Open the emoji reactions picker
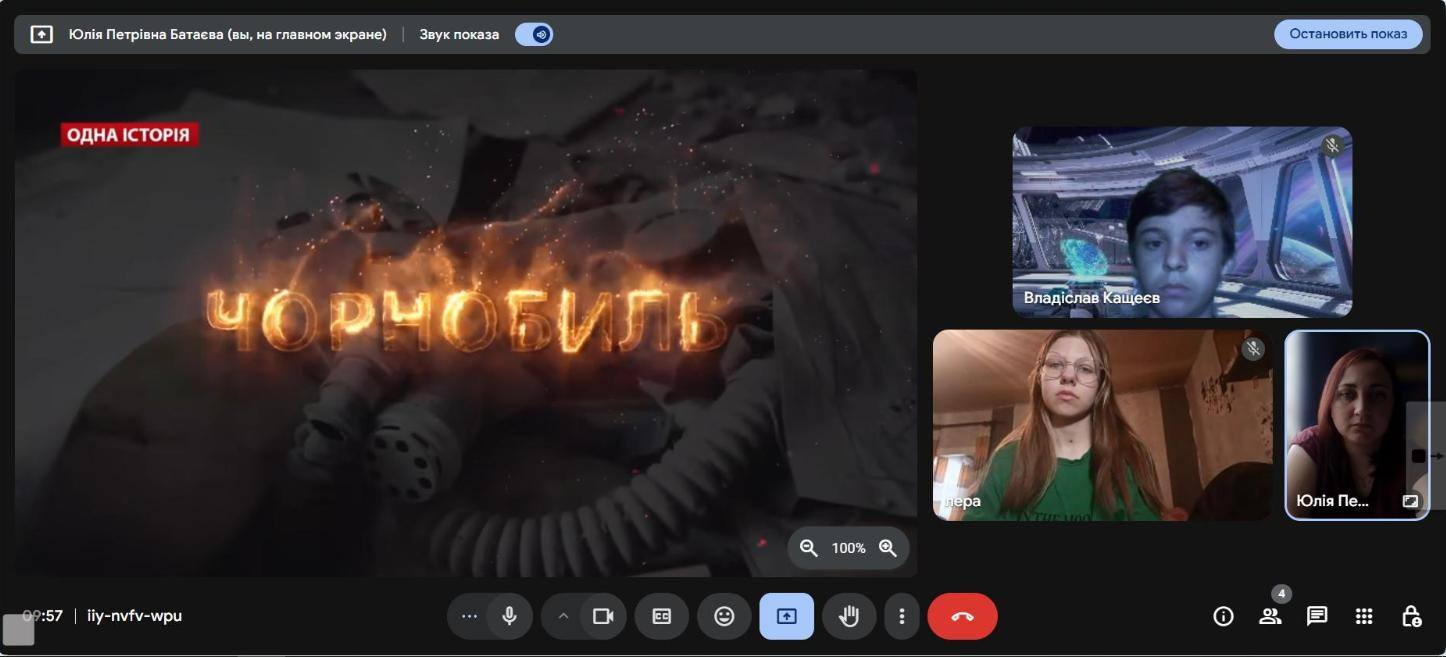 point(724,616)
